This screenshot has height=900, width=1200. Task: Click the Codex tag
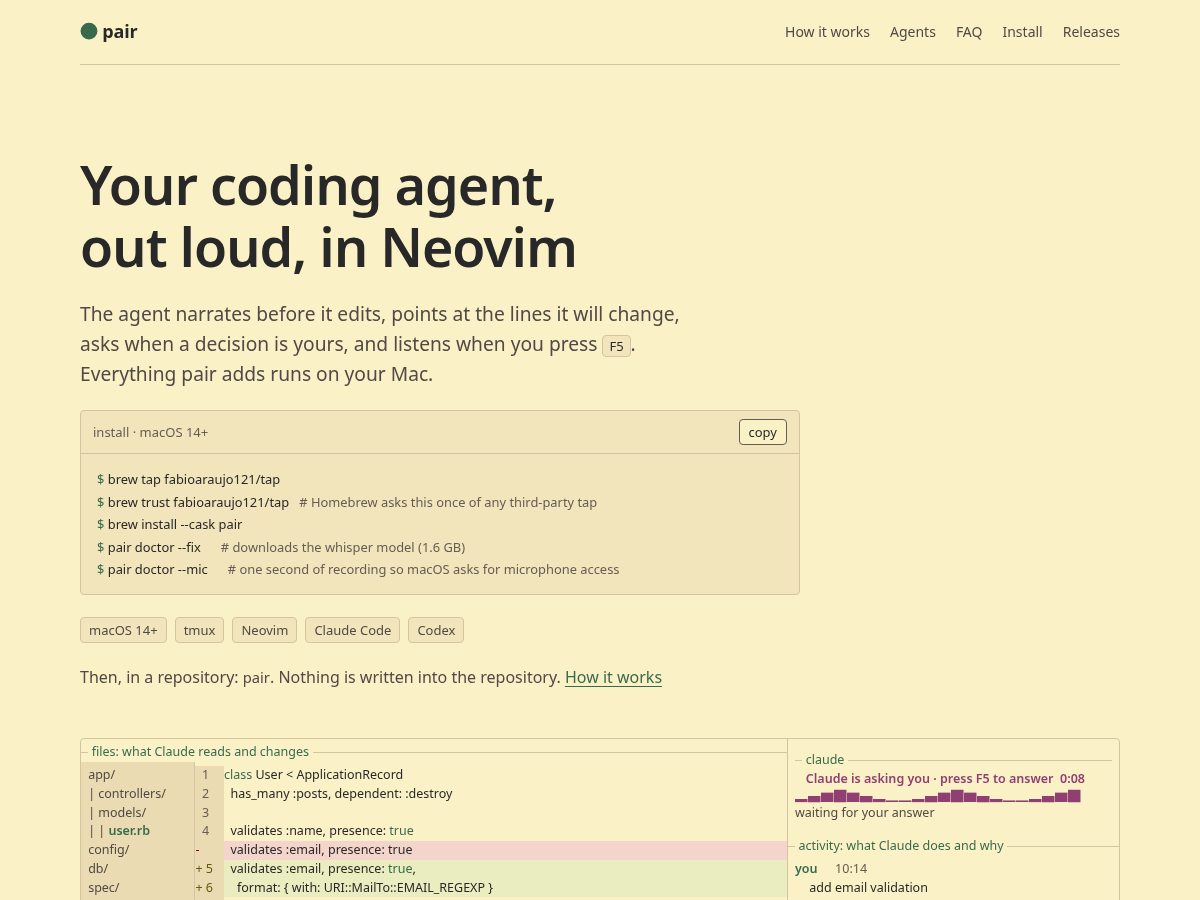tap(436, 630)
